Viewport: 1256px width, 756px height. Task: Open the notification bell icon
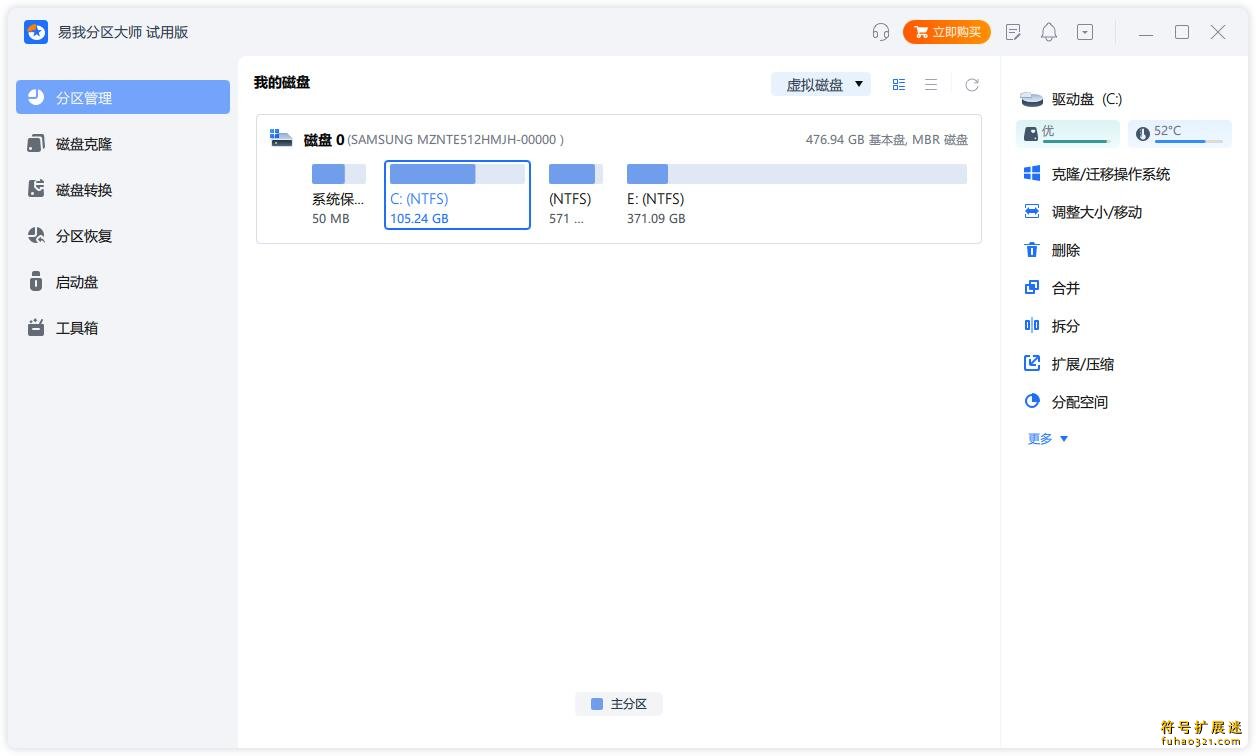coord(1049,32)
